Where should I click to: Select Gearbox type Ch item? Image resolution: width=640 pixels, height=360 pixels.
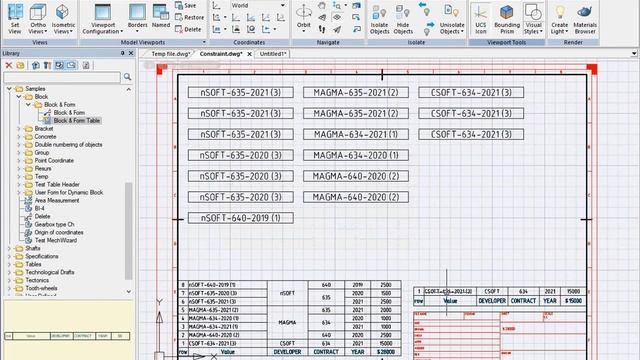(54, 224)
